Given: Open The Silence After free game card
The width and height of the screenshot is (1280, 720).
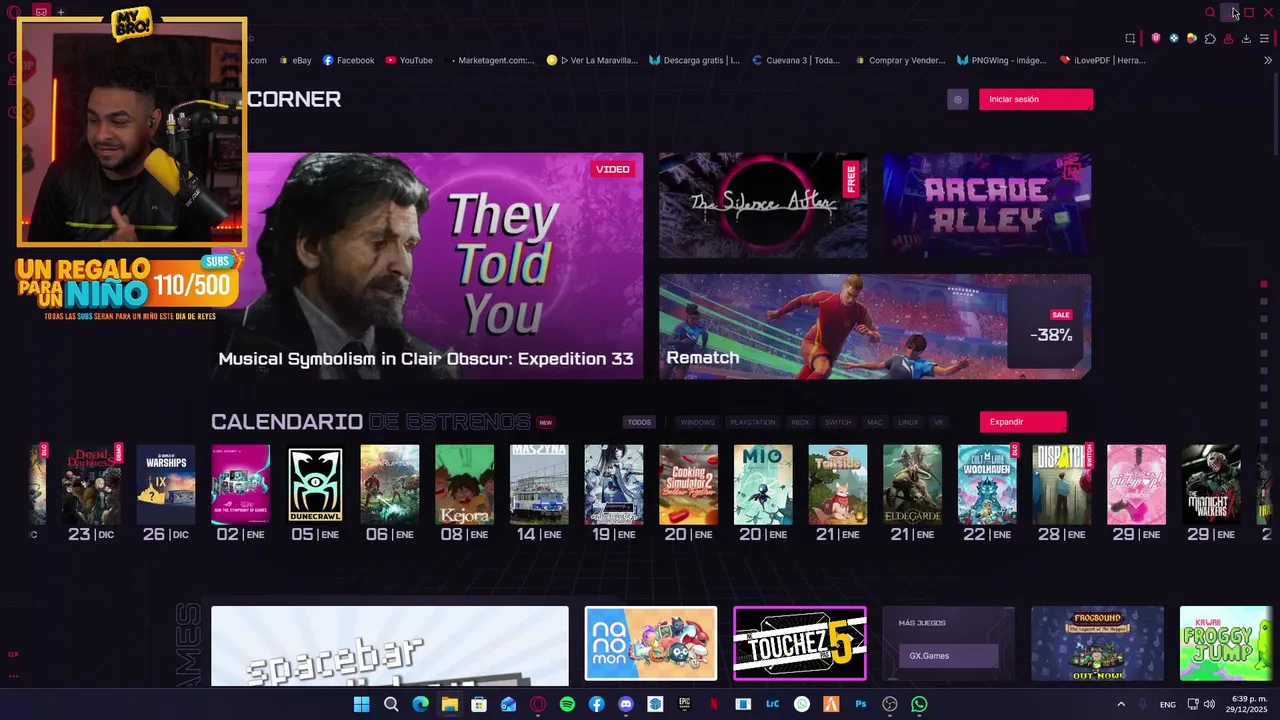Looking at the screenshot, I should [x=763, y=205].
